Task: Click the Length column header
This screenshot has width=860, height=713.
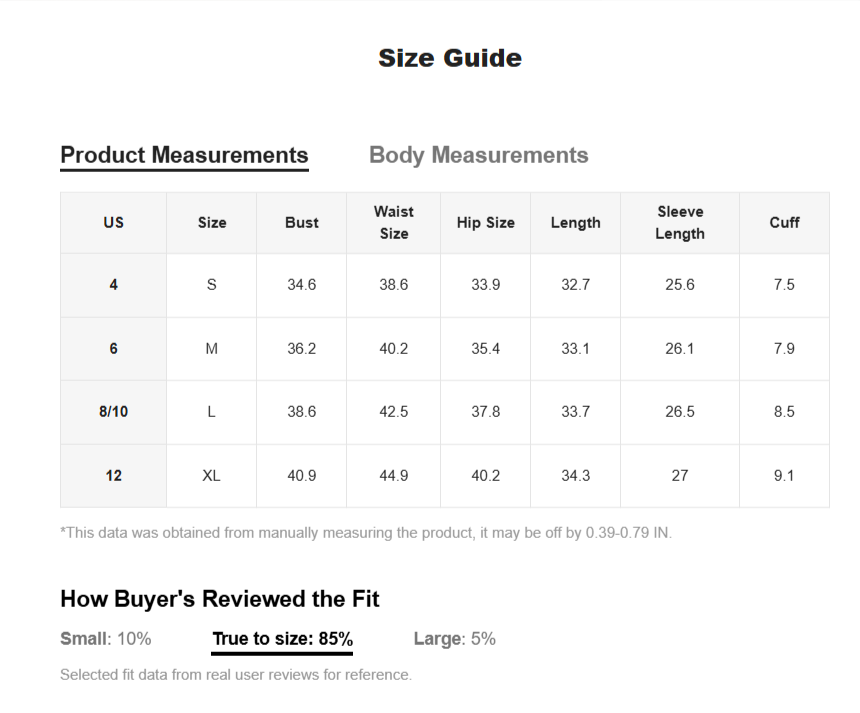Action: (575, 223)
